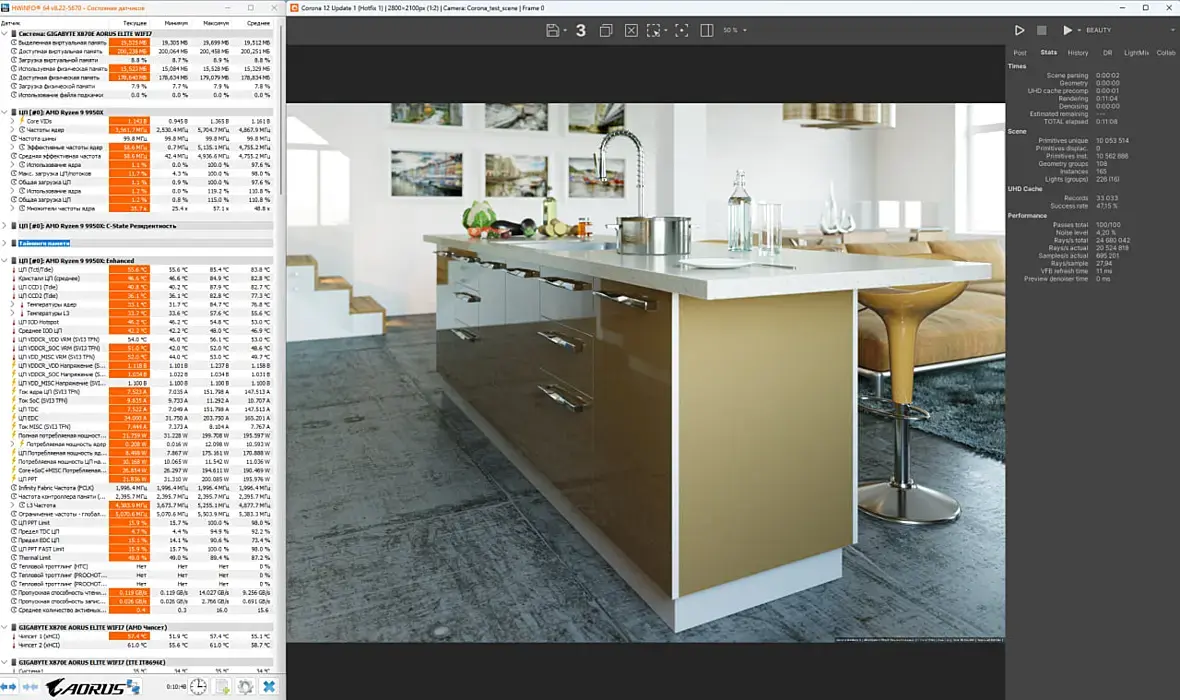
Task: Start interactive render with solid play icon
Action: 1066,30
